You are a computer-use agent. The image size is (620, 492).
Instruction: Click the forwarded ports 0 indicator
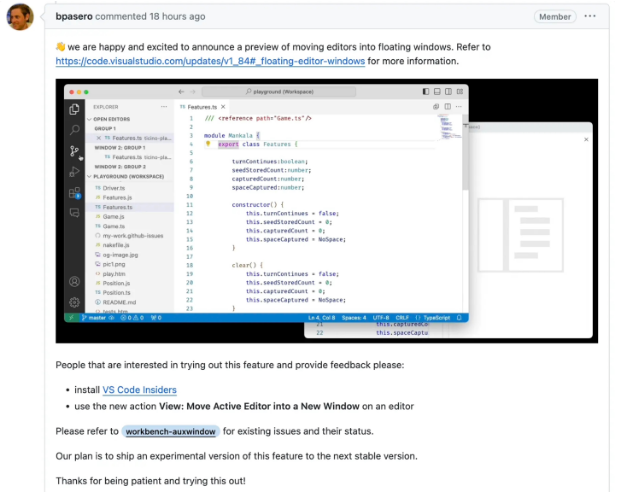pos(156,318)
